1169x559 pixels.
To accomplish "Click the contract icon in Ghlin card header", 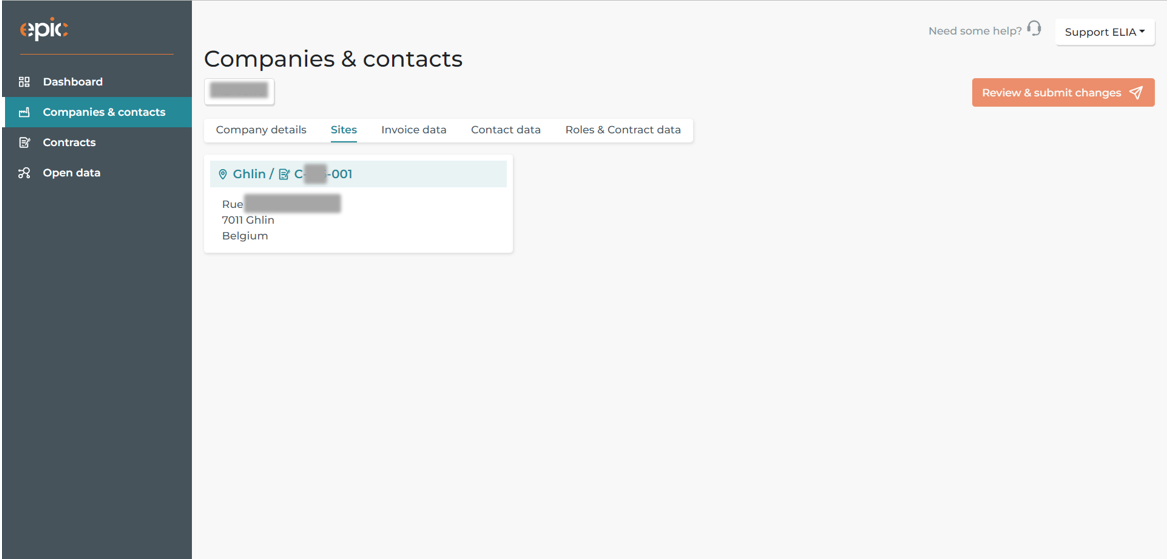I will (284, 174).
